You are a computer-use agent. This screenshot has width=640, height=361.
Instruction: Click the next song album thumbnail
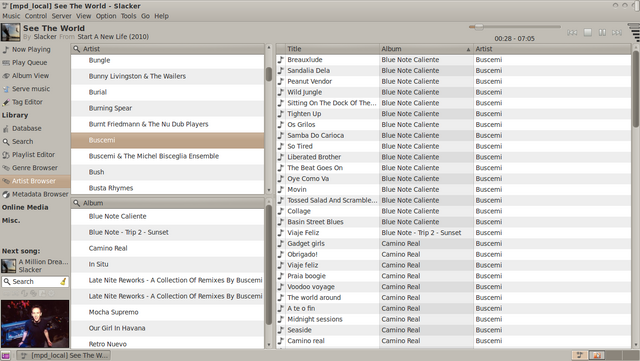(9, 266)
